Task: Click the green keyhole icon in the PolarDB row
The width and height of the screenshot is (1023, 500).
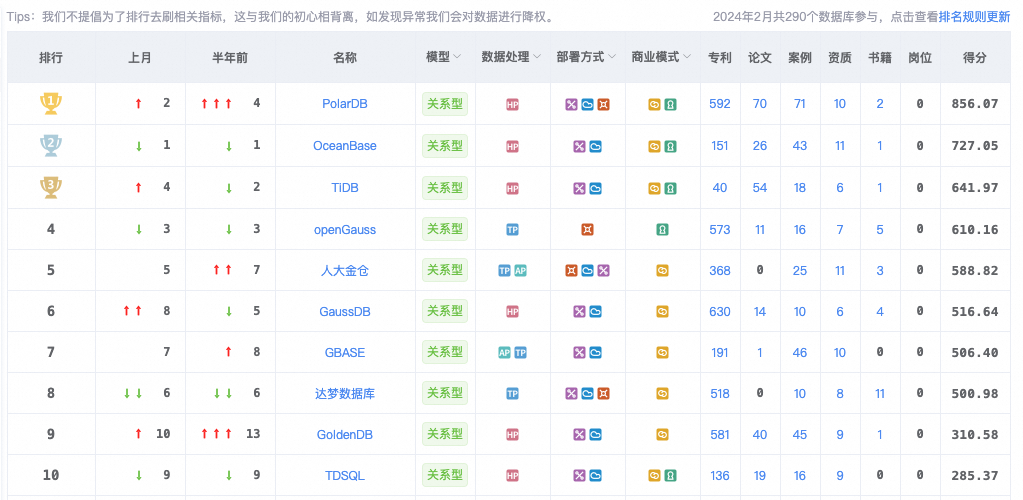Action: [x=670, y=104]
